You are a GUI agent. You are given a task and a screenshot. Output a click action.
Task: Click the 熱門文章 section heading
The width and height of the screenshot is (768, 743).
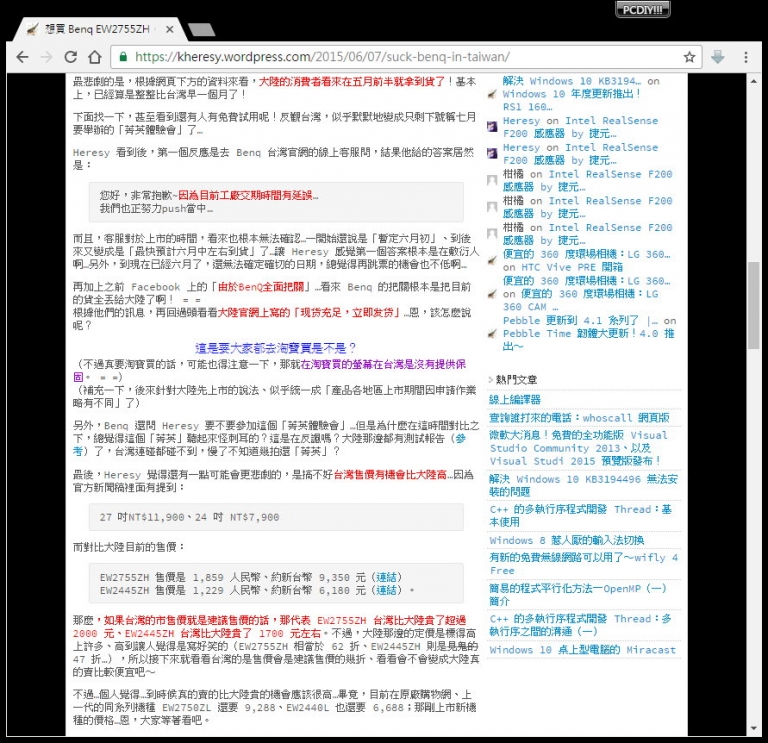pos(516,380)
